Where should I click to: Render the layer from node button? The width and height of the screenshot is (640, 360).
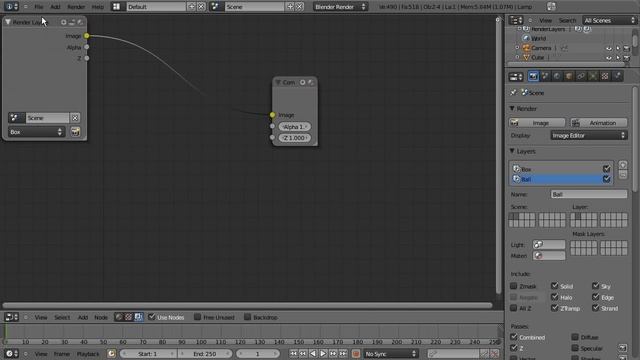coord(75,132)
